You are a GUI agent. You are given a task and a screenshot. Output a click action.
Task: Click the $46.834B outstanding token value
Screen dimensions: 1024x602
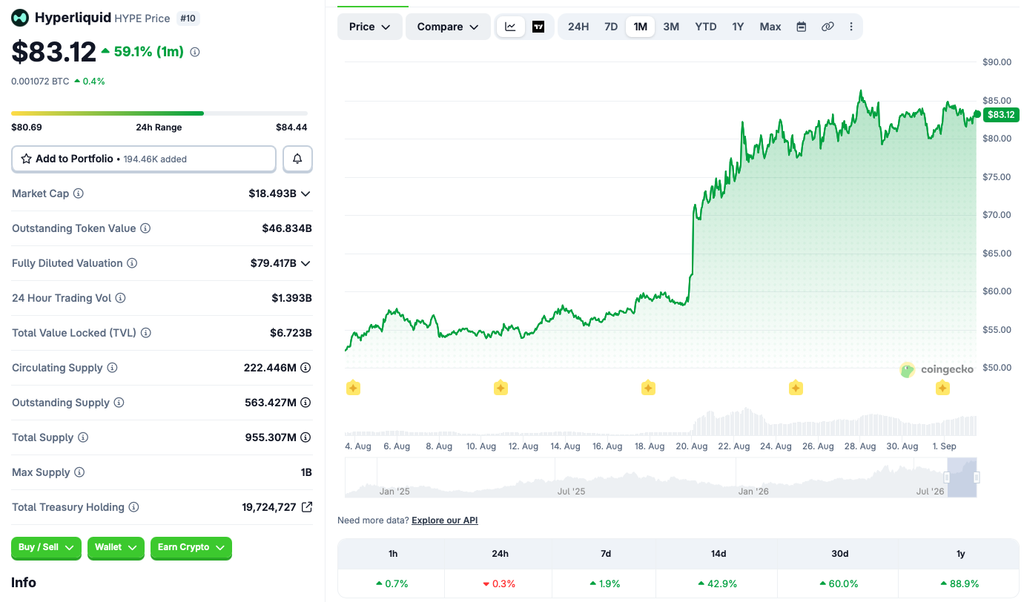(287, 229)
